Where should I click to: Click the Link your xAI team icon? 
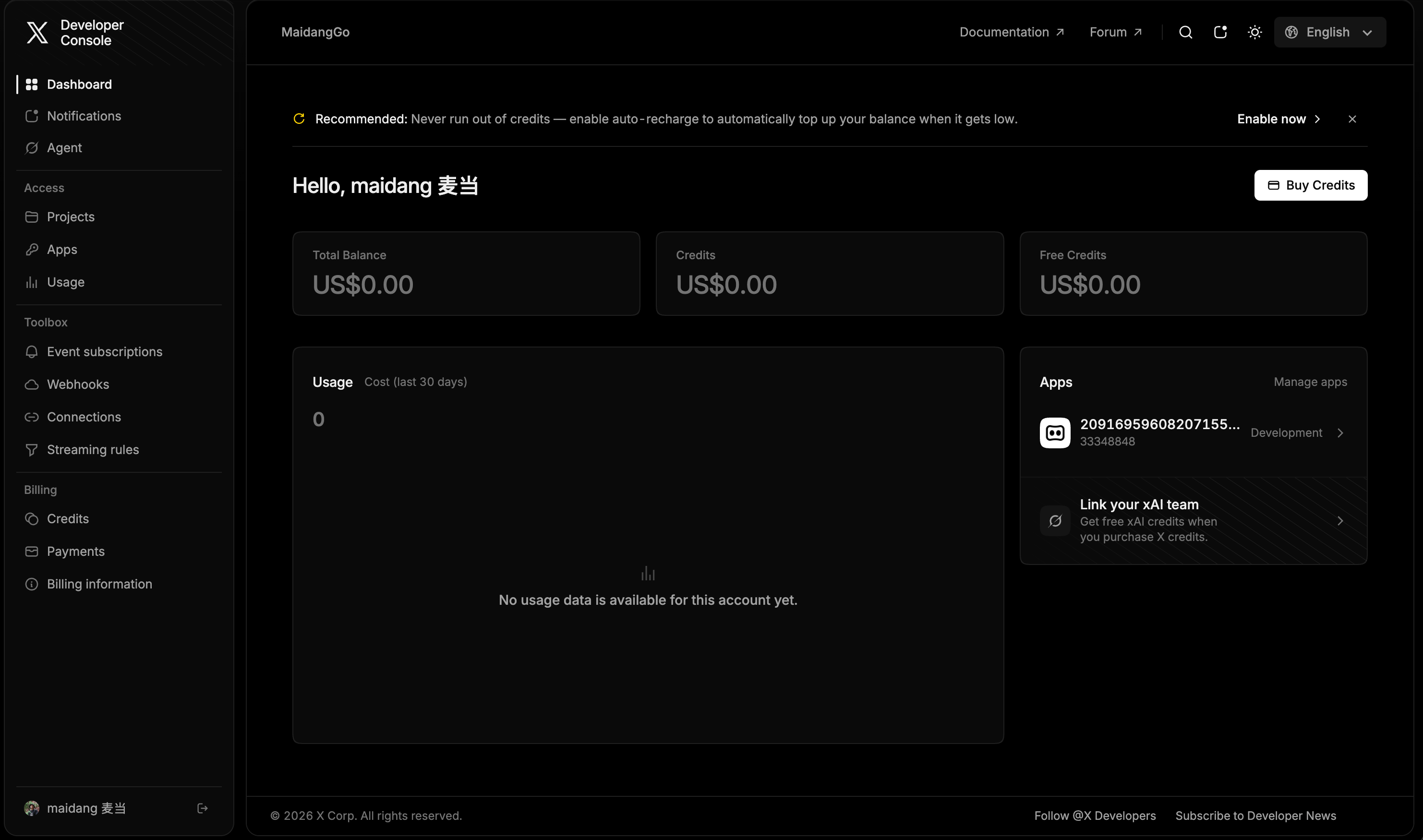click(1055, 521)
